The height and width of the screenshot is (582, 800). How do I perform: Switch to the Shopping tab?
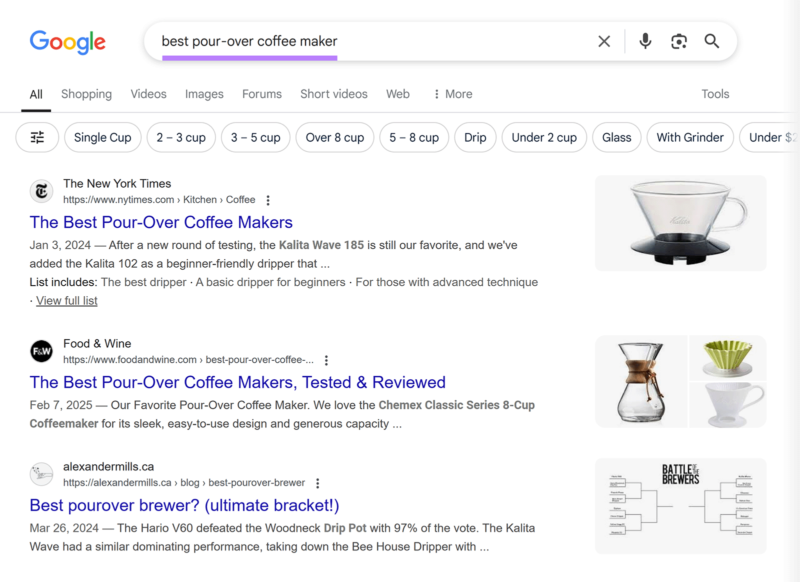pos(86,94)
